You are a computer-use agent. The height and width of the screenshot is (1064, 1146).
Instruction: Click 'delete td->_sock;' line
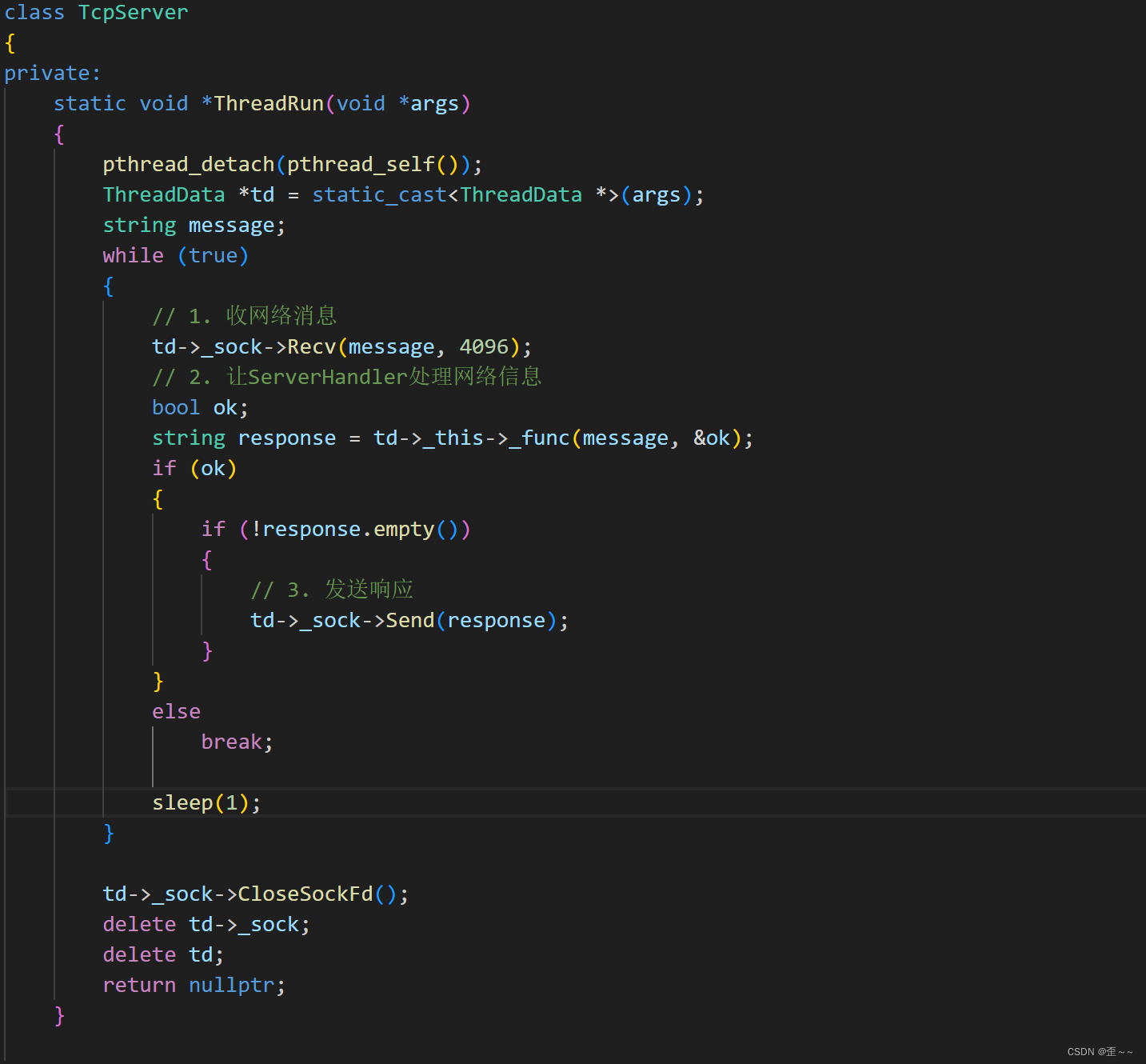pyautogui.click(x=207, y=925)
